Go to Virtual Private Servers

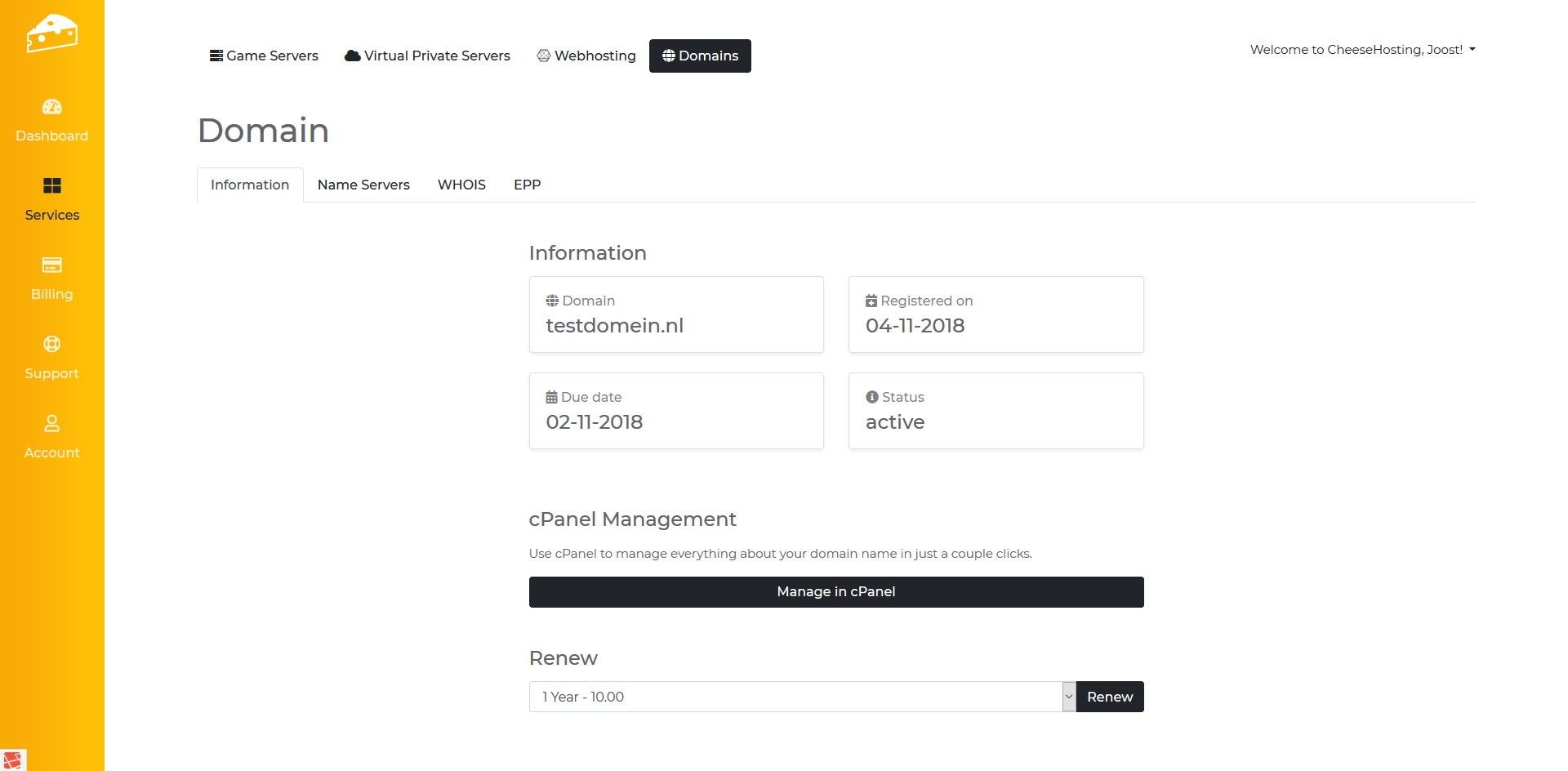point(427,56)
